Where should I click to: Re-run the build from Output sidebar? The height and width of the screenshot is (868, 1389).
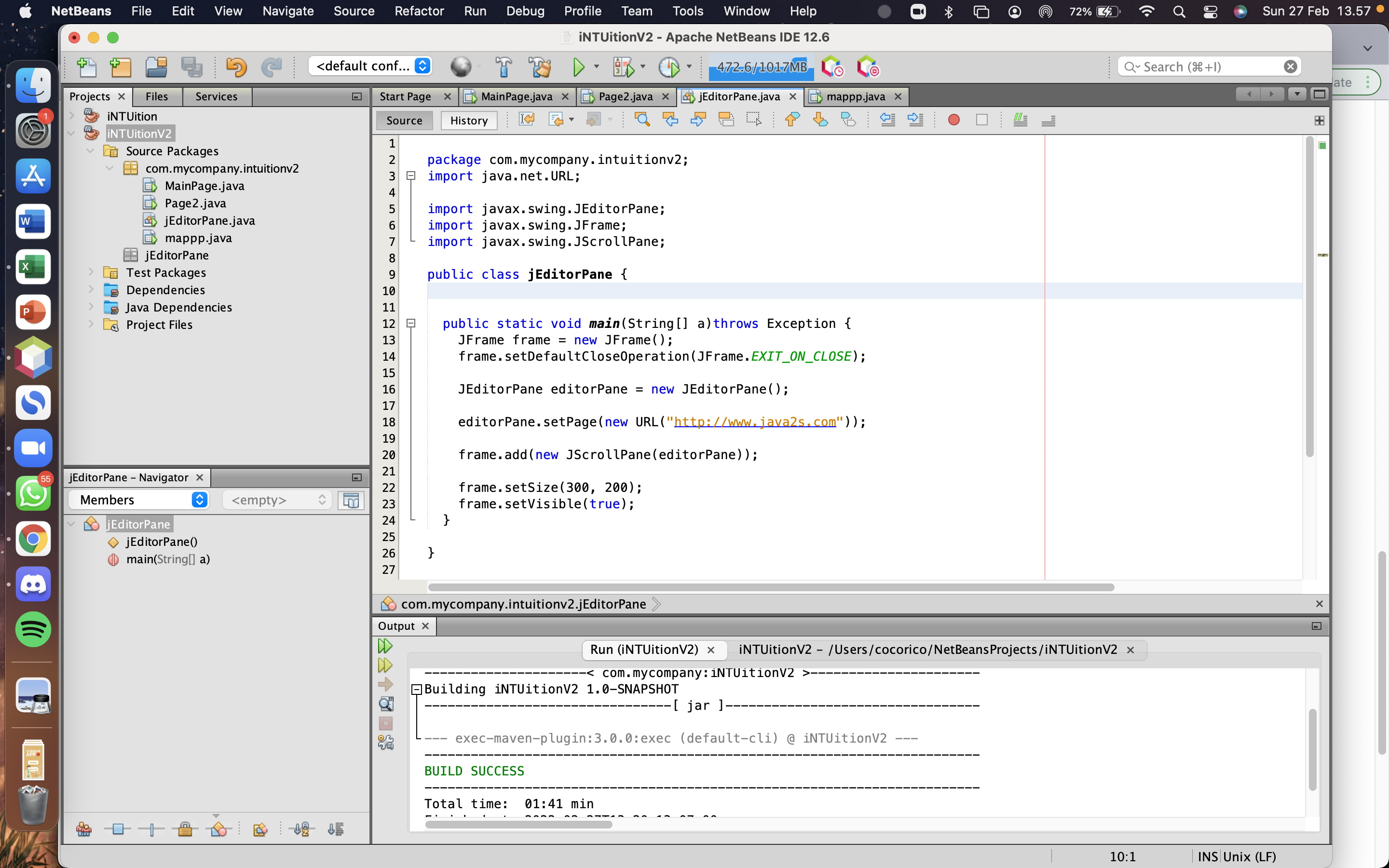(x=385, y=646)
